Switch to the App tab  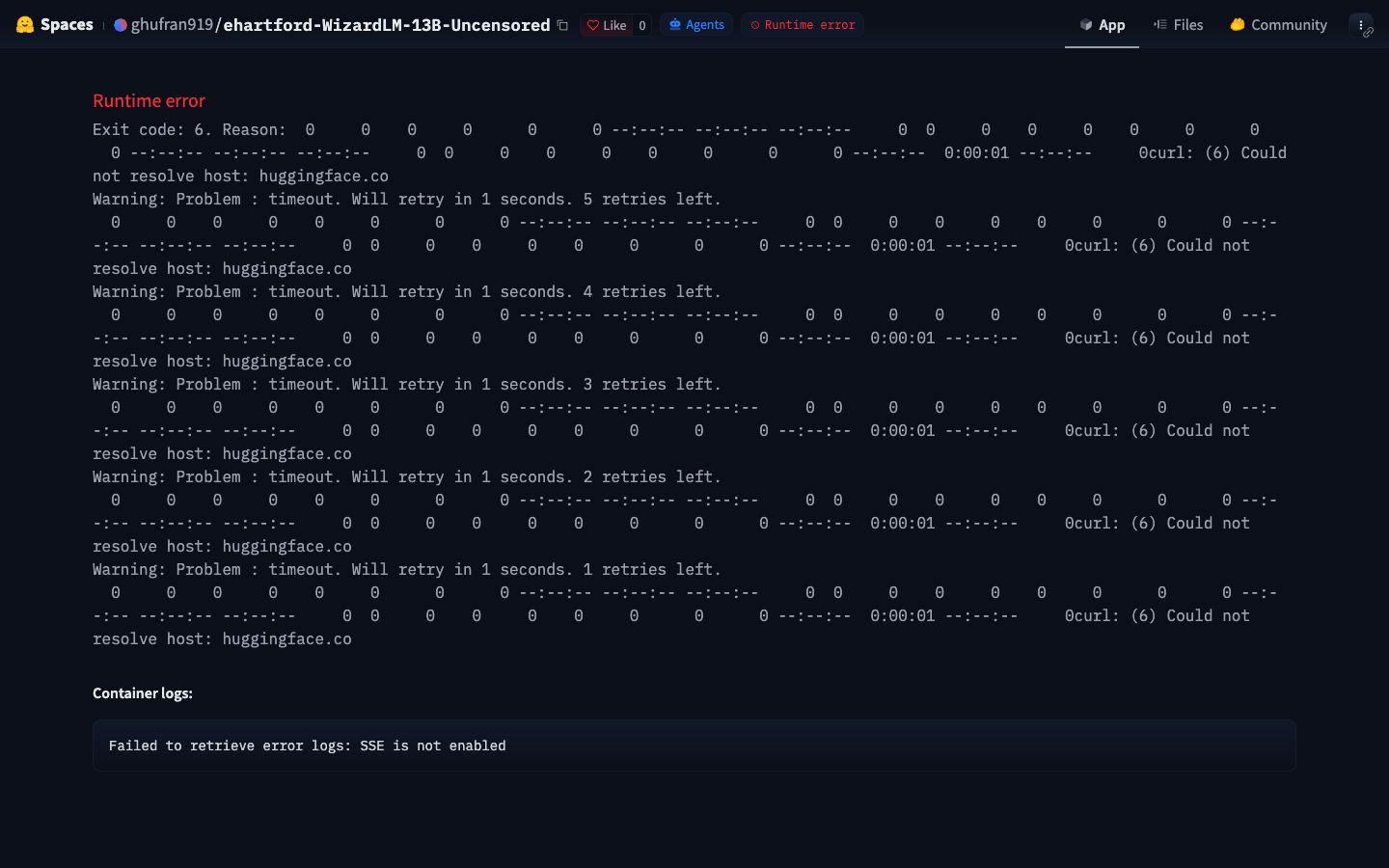[x=1102, y=25]
